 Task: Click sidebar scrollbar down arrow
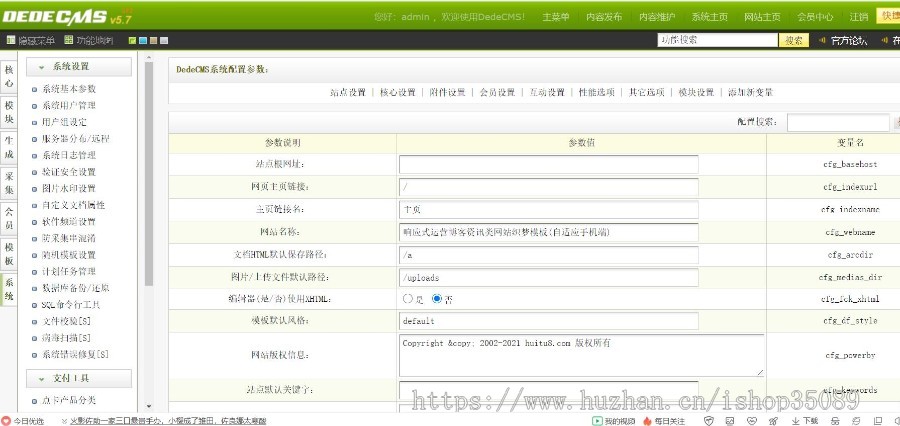(x=149, y=406)
